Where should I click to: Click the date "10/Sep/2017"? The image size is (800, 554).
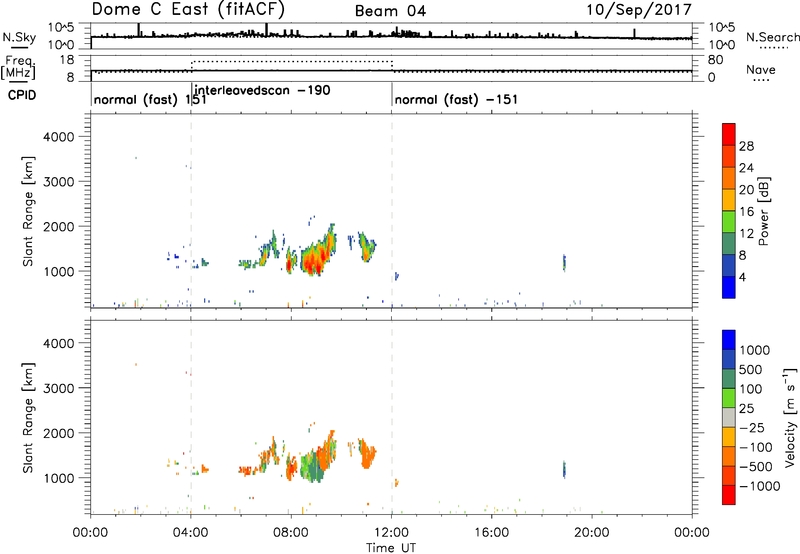coord(639,10)
